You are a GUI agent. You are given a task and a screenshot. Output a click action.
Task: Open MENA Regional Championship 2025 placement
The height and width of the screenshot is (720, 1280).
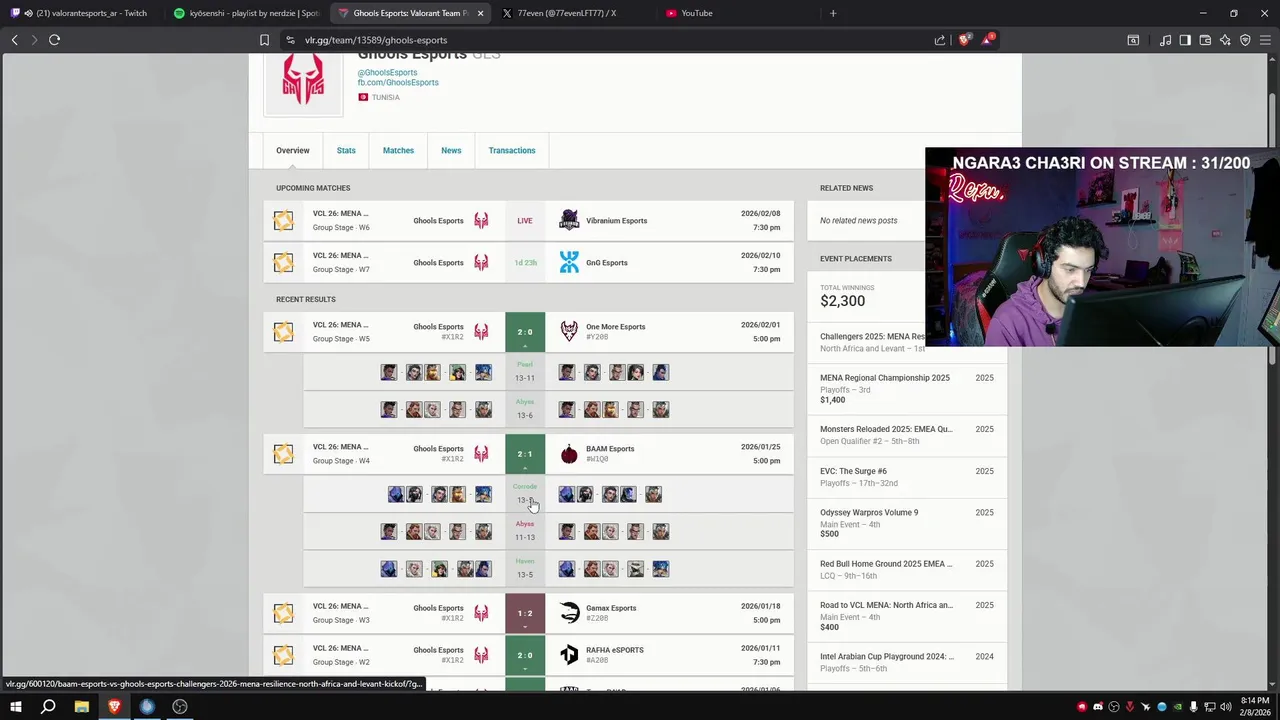[907, 388]
